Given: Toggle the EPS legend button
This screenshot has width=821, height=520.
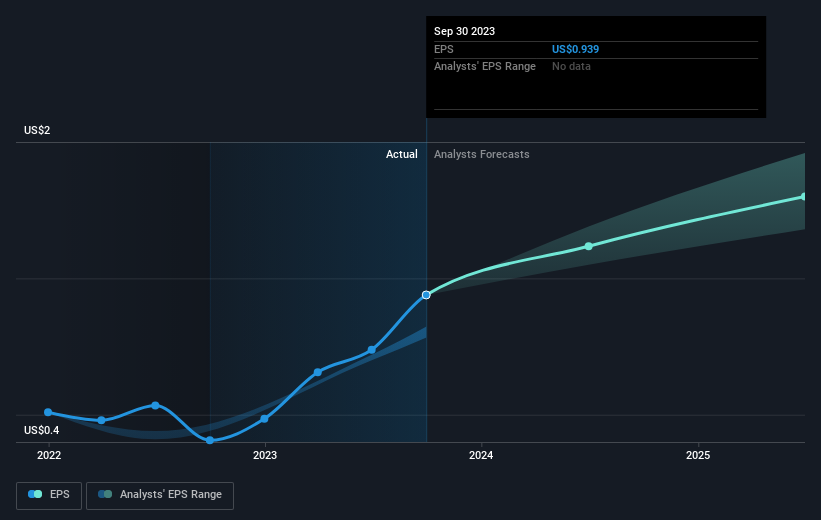Looking at the screenshot, I should coord(49,495).
